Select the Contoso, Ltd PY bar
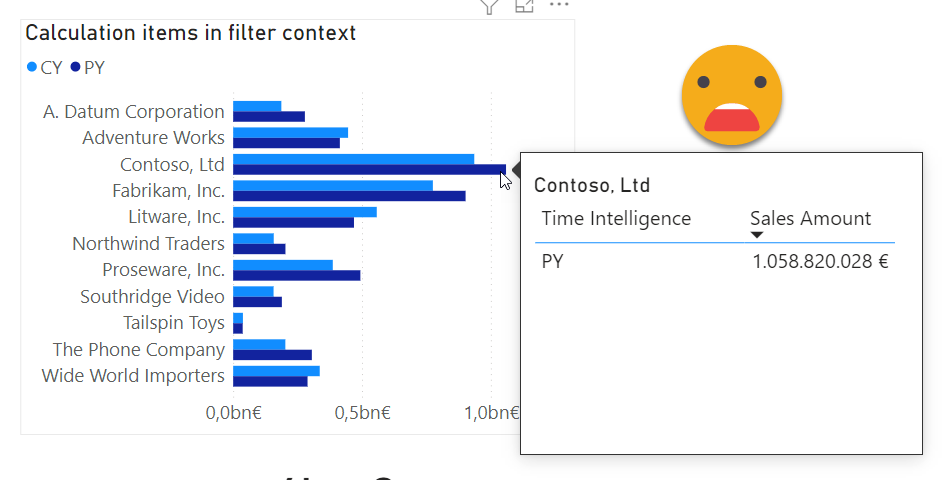The height and width of the screenshot is (480, 947). (x=368, y=170)
